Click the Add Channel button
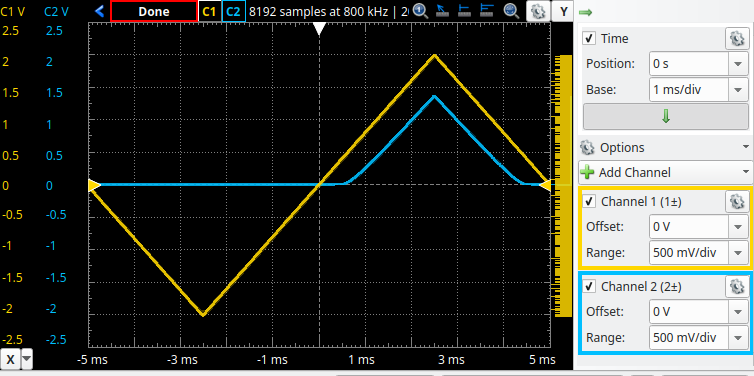 pyautogui.click(x=666, y=172)
